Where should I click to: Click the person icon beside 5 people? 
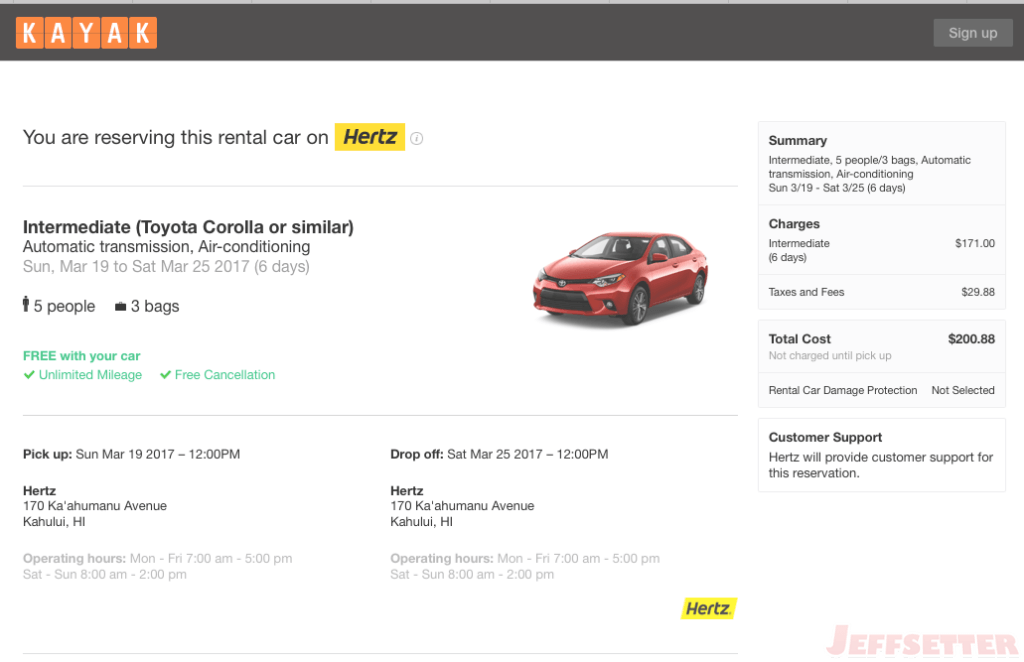coord(26,304)
